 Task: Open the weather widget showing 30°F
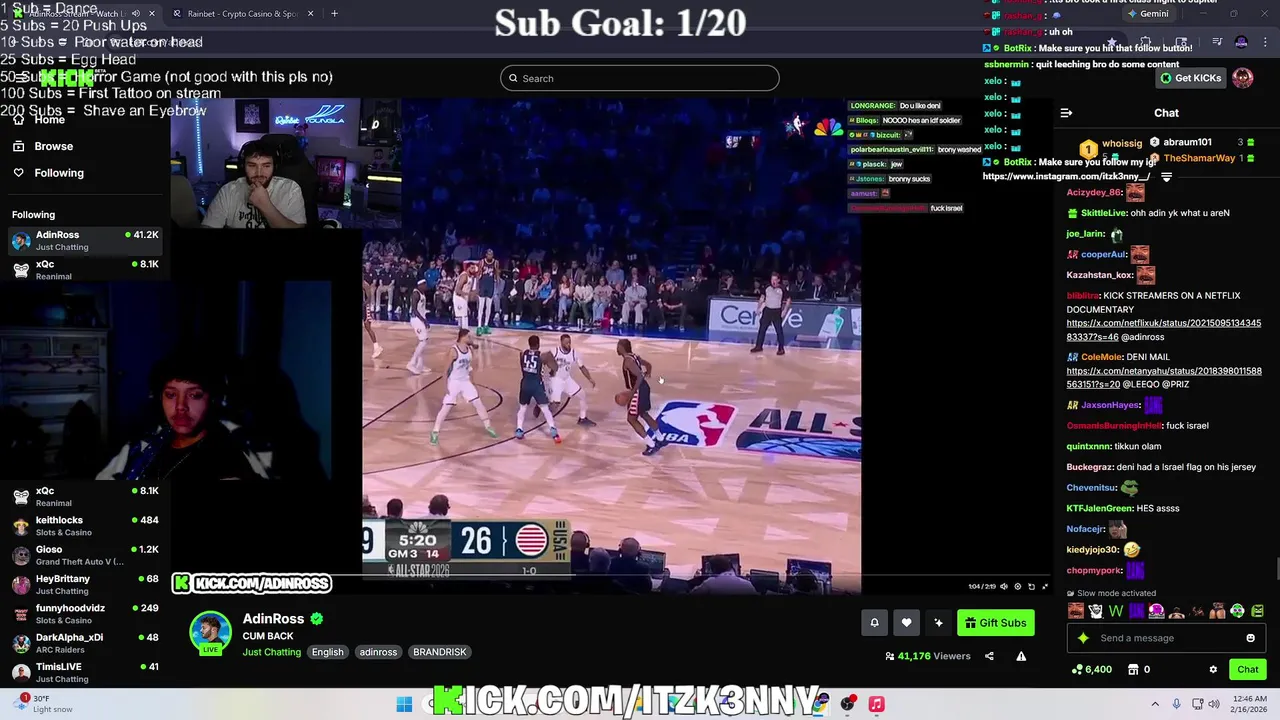pos(40,704)
